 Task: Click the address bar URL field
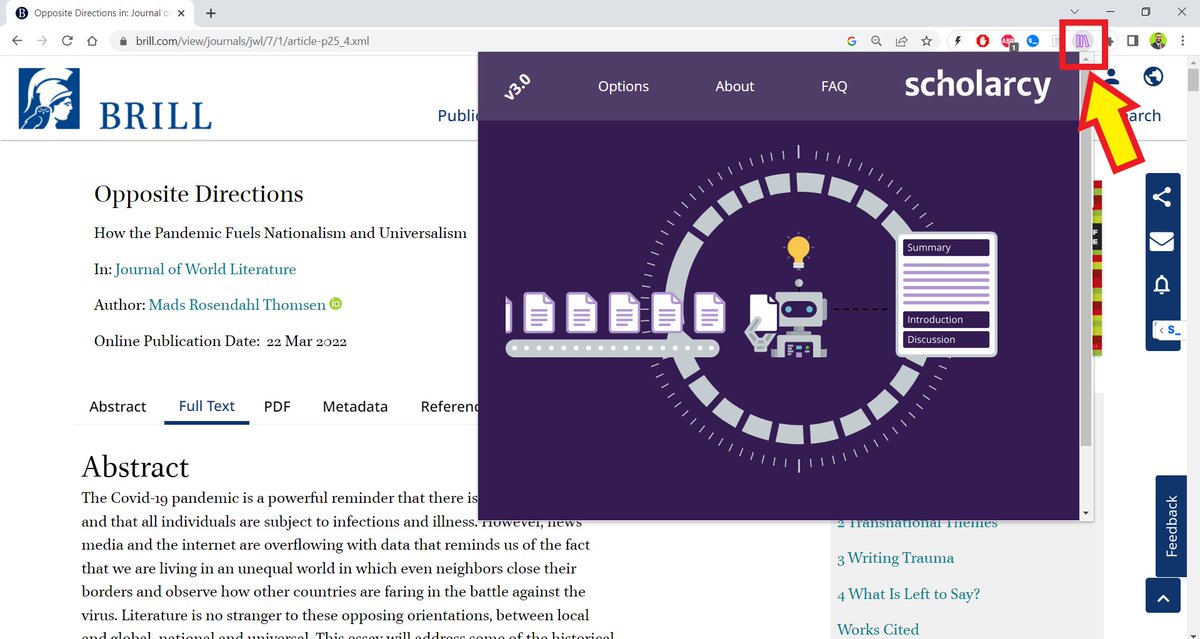tap(480, 41)
